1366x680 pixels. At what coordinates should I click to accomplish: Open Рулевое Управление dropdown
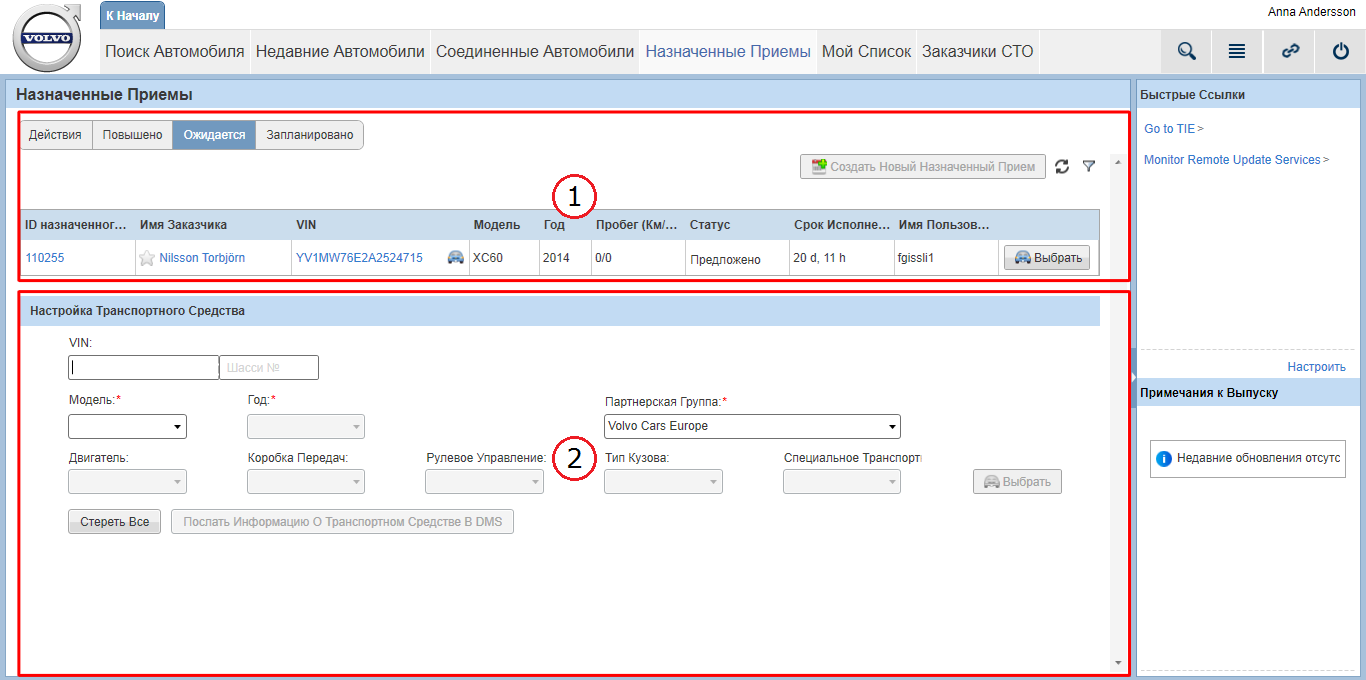click(484, 482)
